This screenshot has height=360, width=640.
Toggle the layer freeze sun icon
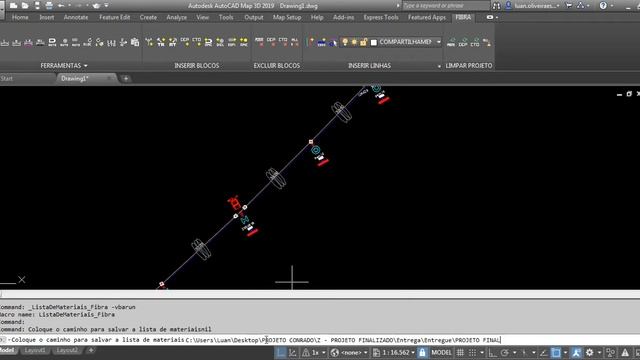tap(354, 42)
